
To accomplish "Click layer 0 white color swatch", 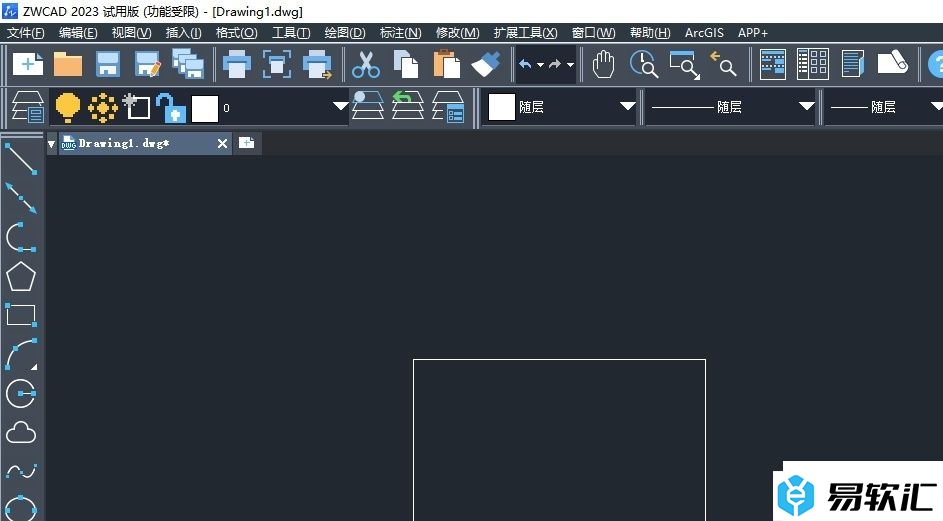I will [x=204, y=108].
